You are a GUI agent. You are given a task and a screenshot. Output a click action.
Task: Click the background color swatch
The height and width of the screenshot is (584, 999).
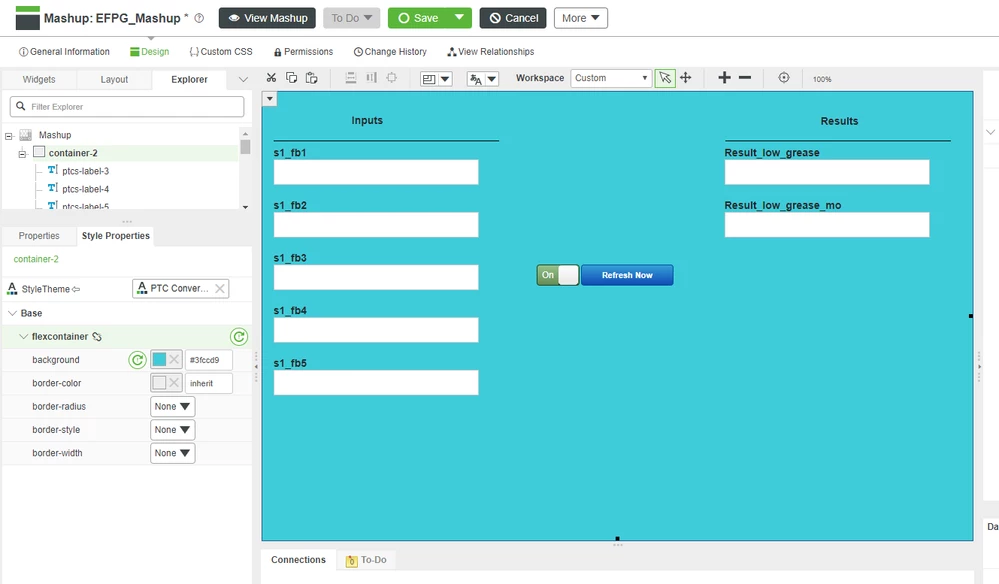pos(159,360)
